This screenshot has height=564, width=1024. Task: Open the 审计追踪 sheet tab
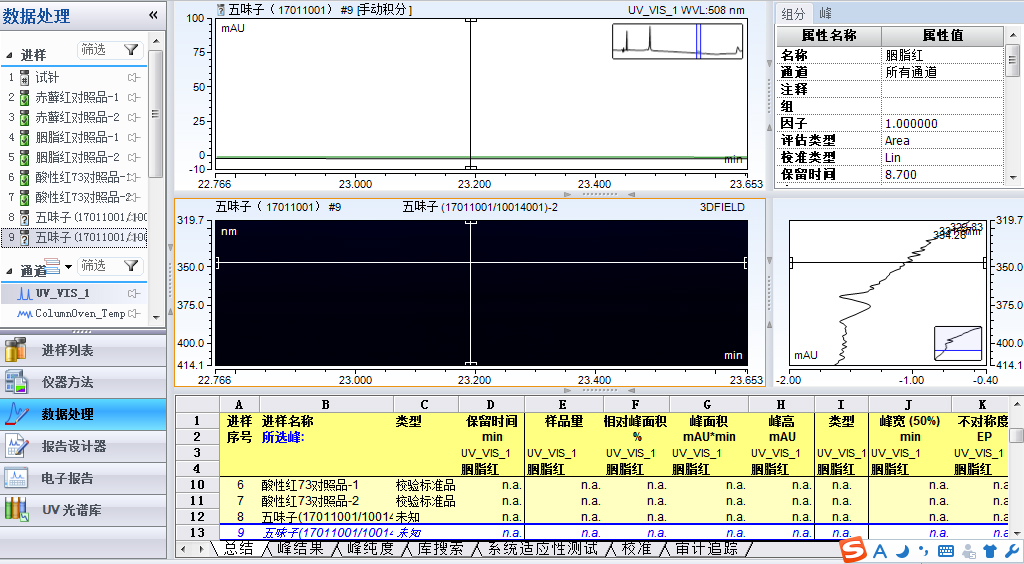(707, 548)
